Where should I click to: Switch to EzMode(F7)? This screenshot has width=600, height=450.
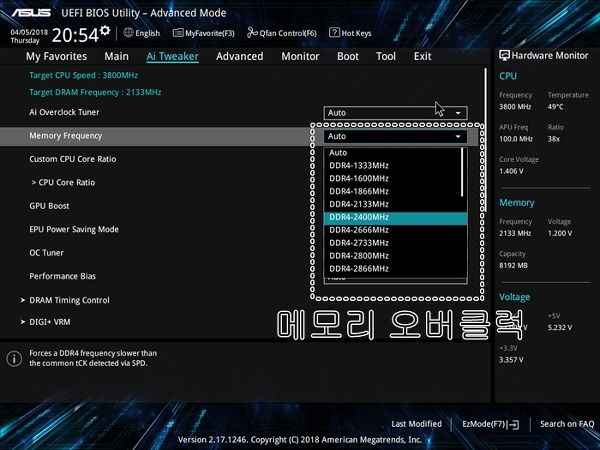click(x=491, y=424)
